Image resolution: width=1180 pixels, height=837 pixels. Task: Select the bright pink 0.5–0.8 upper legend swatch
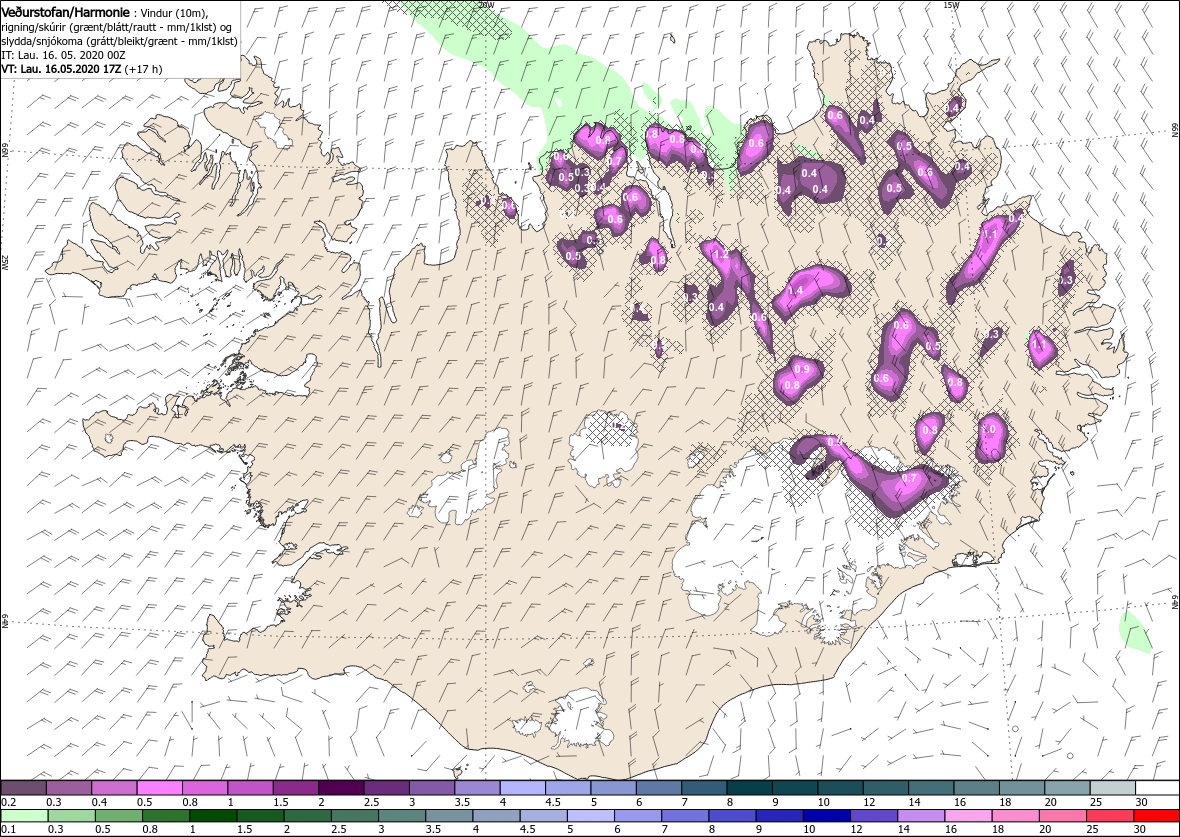160,788
